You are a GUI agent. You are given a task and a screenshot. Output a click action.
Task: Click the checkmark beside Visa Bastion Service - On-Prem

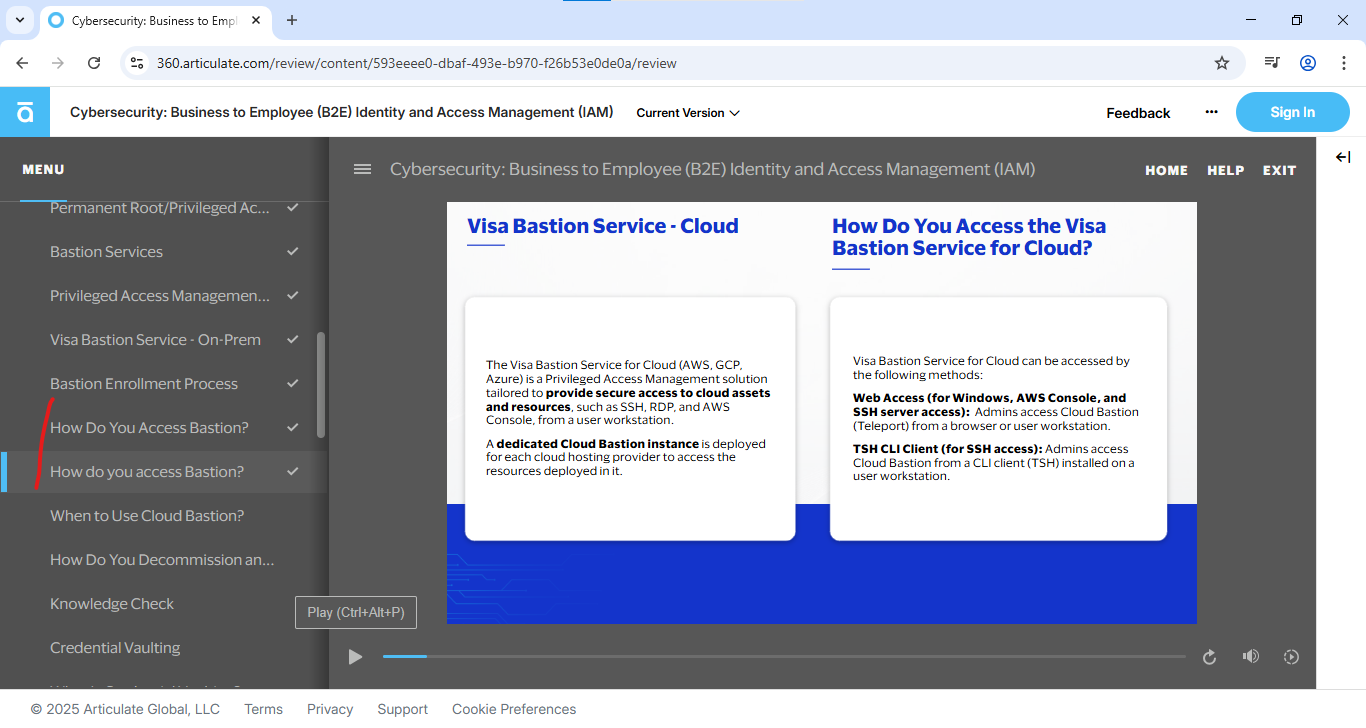293,340
